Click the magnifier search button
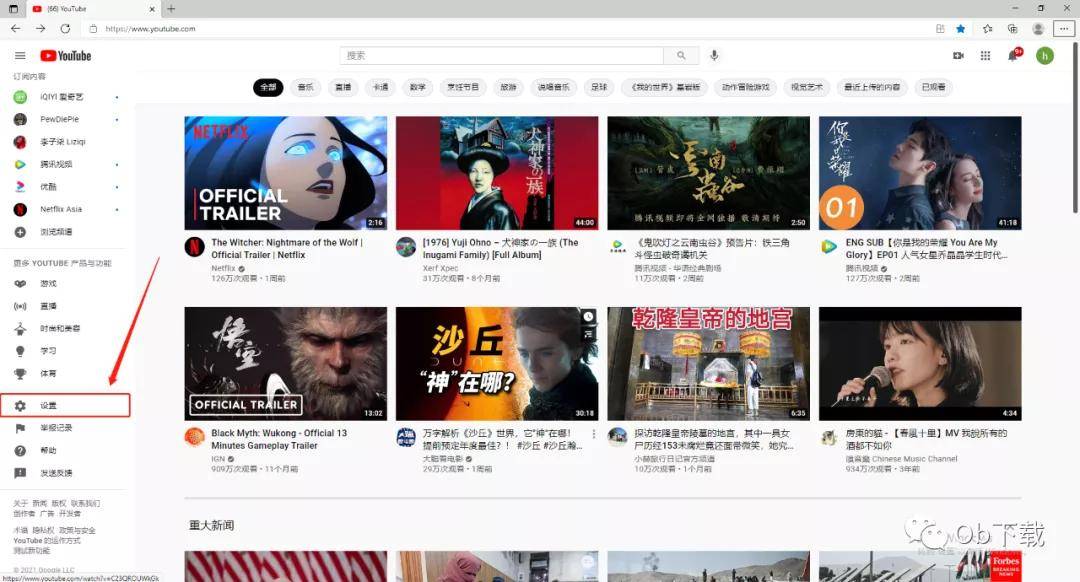The height and width of the screenshot is (582, 1080). [x=681, y=56]
